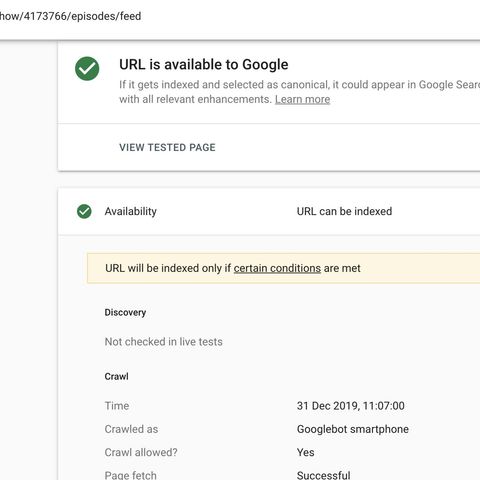Select the 'Googlebot smartphone' value
This screenshot has width=480, height=480.
coord(353,429)
